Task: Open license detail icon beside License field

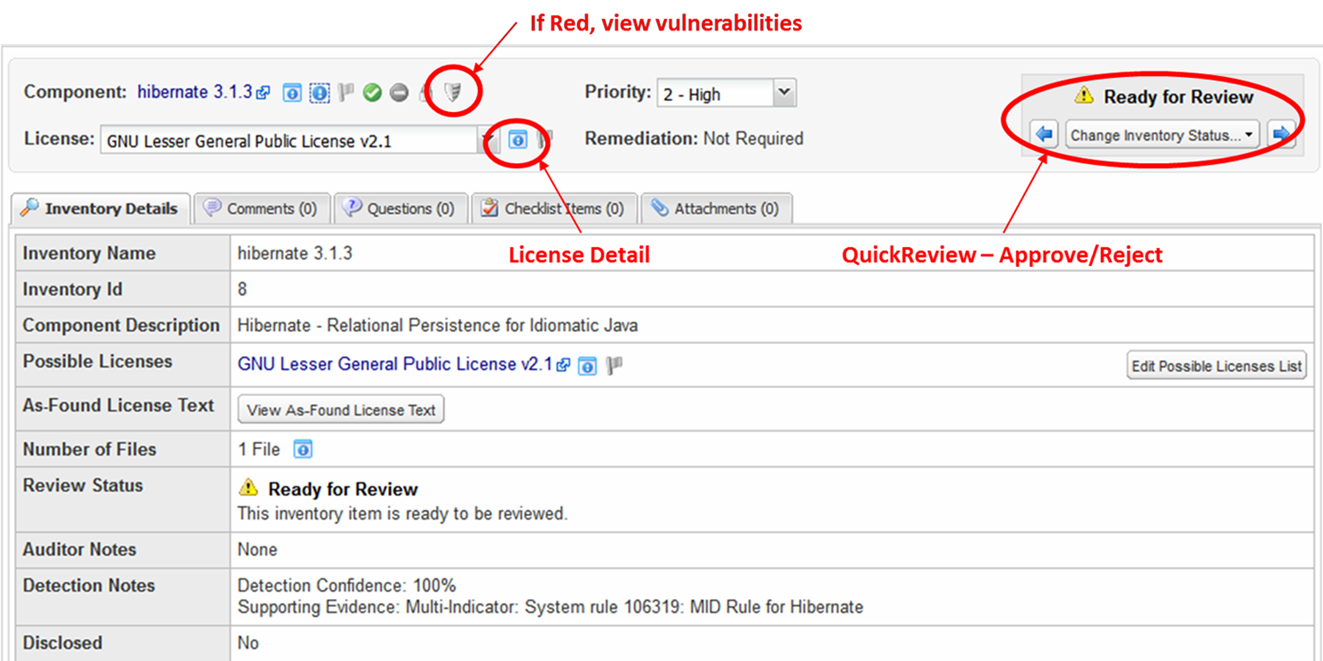Action: pos(518,140)
